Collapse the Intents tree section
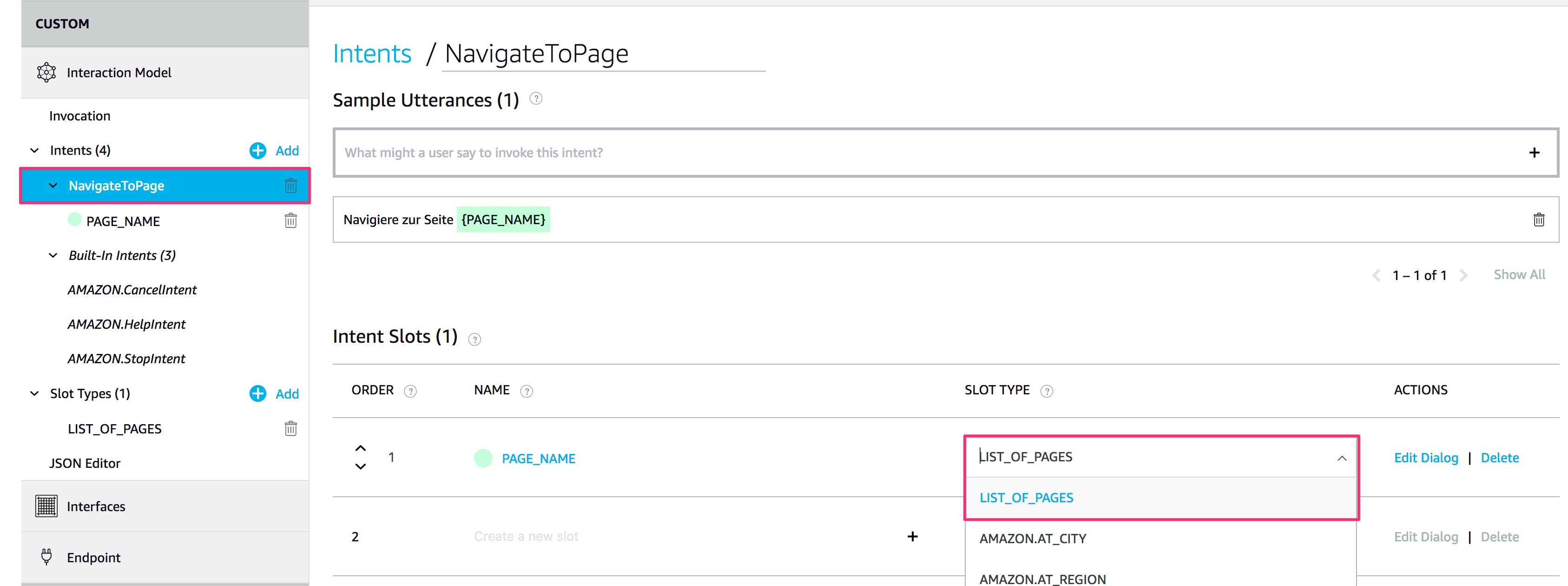The height and width of the screenshot is (586, 1568). (x=35, y=151)
